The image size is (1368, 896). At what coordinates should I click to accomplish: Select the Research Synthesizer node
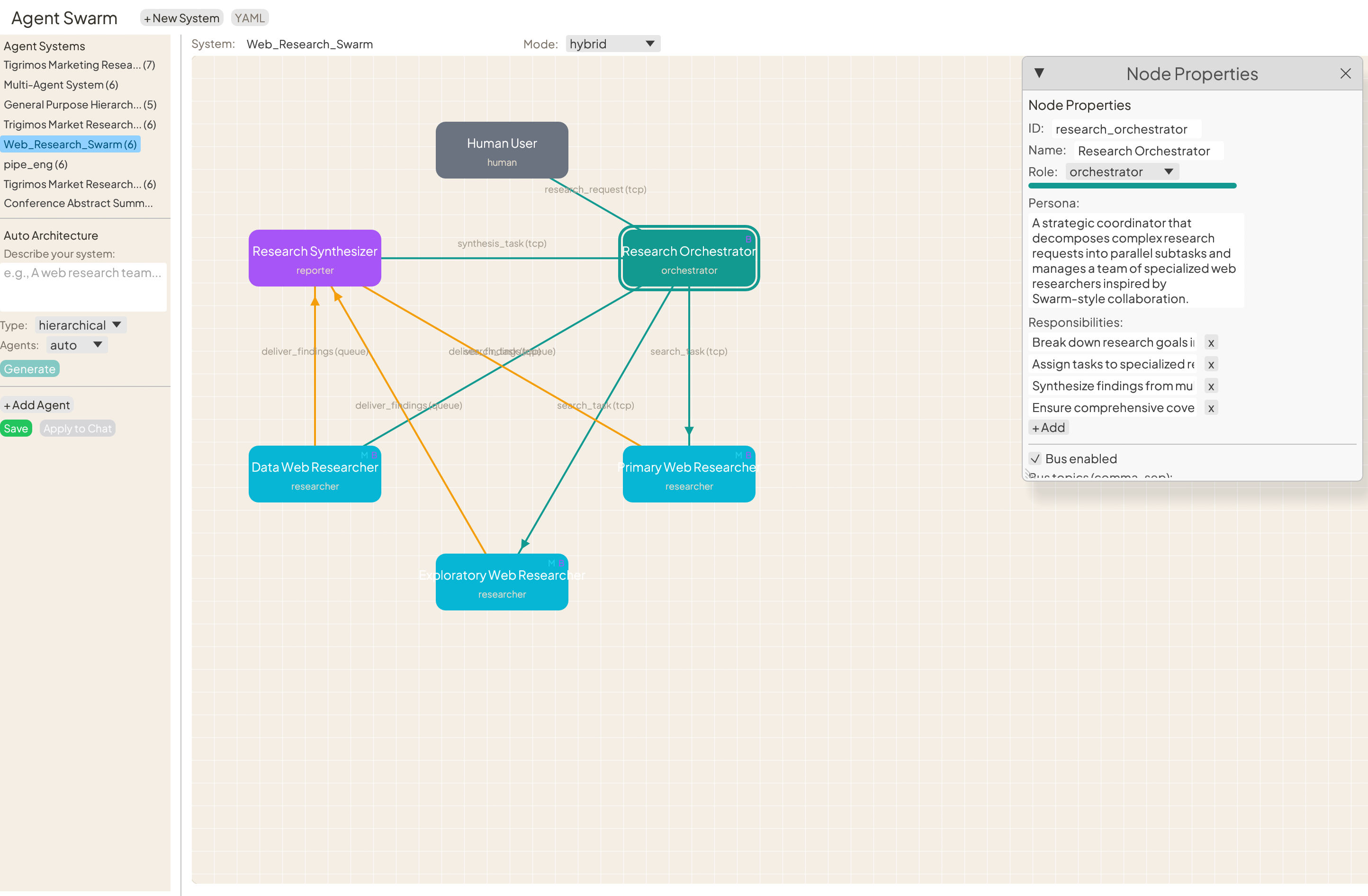(x=315, y=258)
